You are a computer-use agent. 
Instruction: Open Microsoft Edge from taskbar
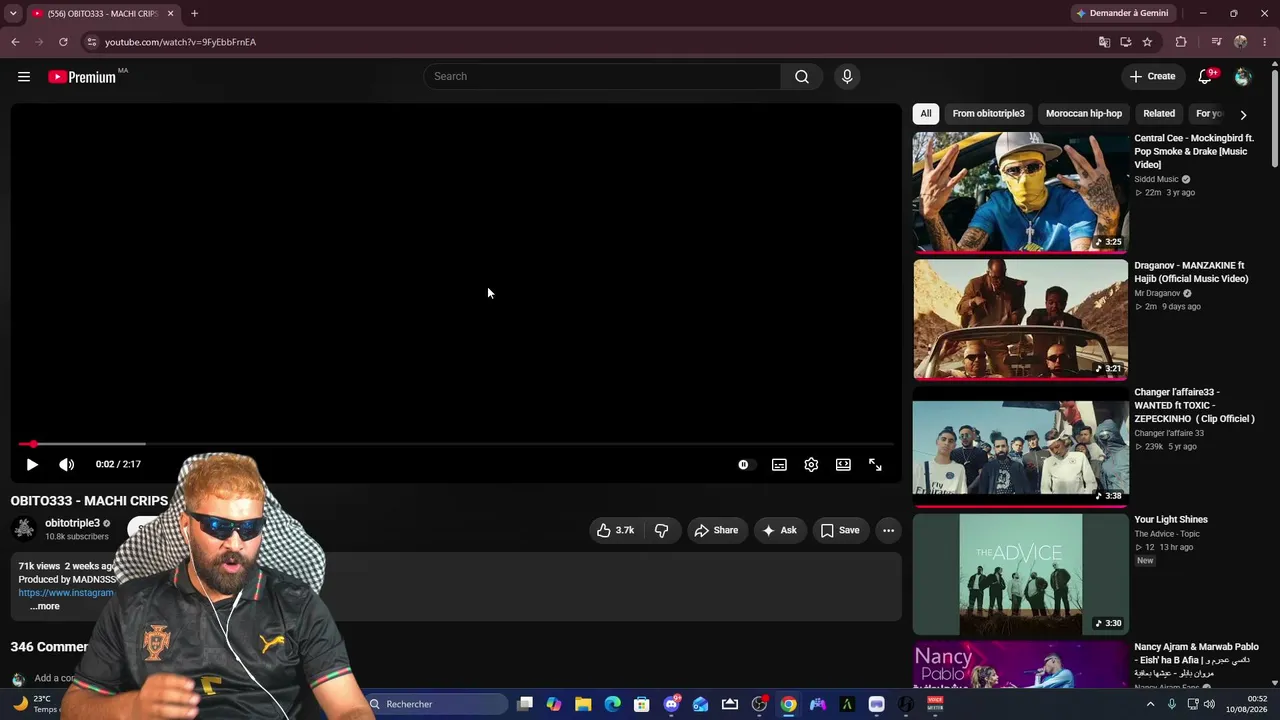tap(613, 704)
